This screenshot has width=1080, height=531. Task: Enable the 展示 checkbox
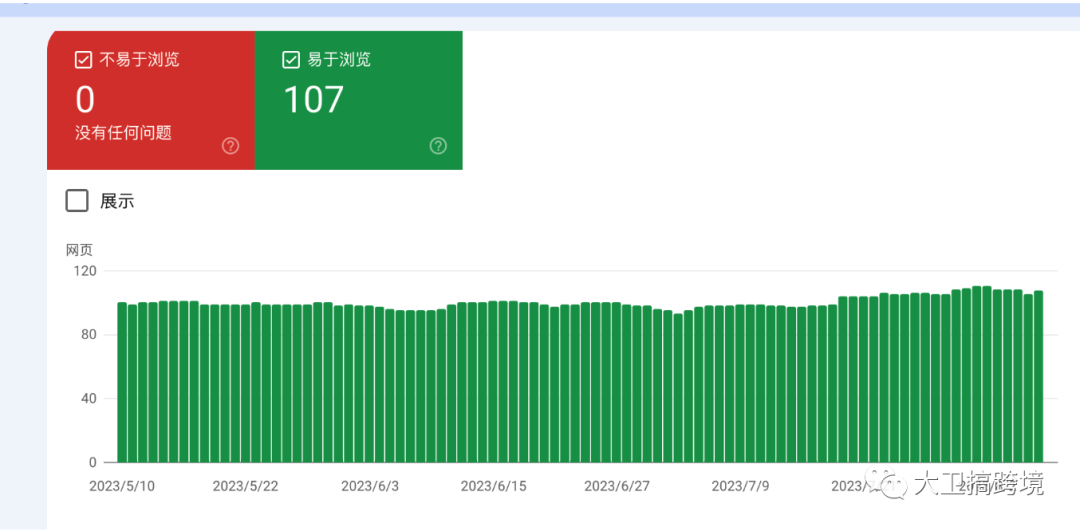tap(77, 201)
